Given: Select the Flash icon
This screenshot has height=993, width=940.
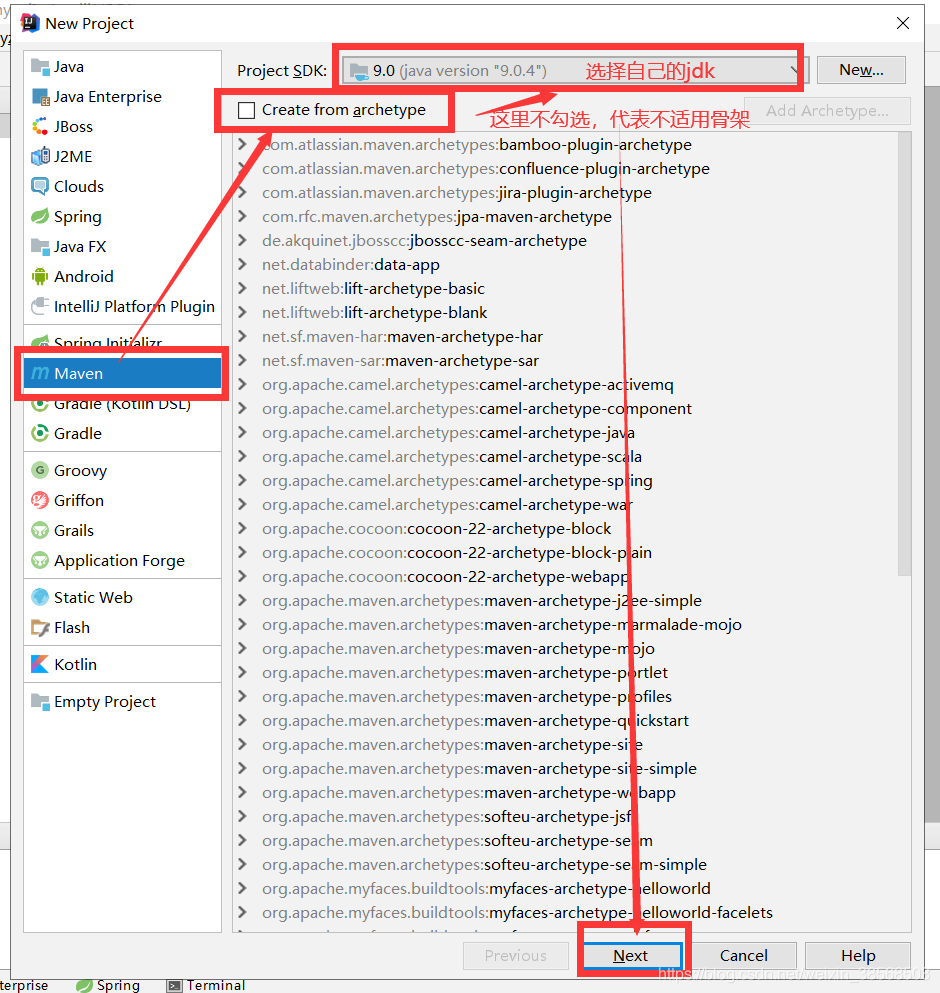Looking at the screenshot, I should coord(40,628).
